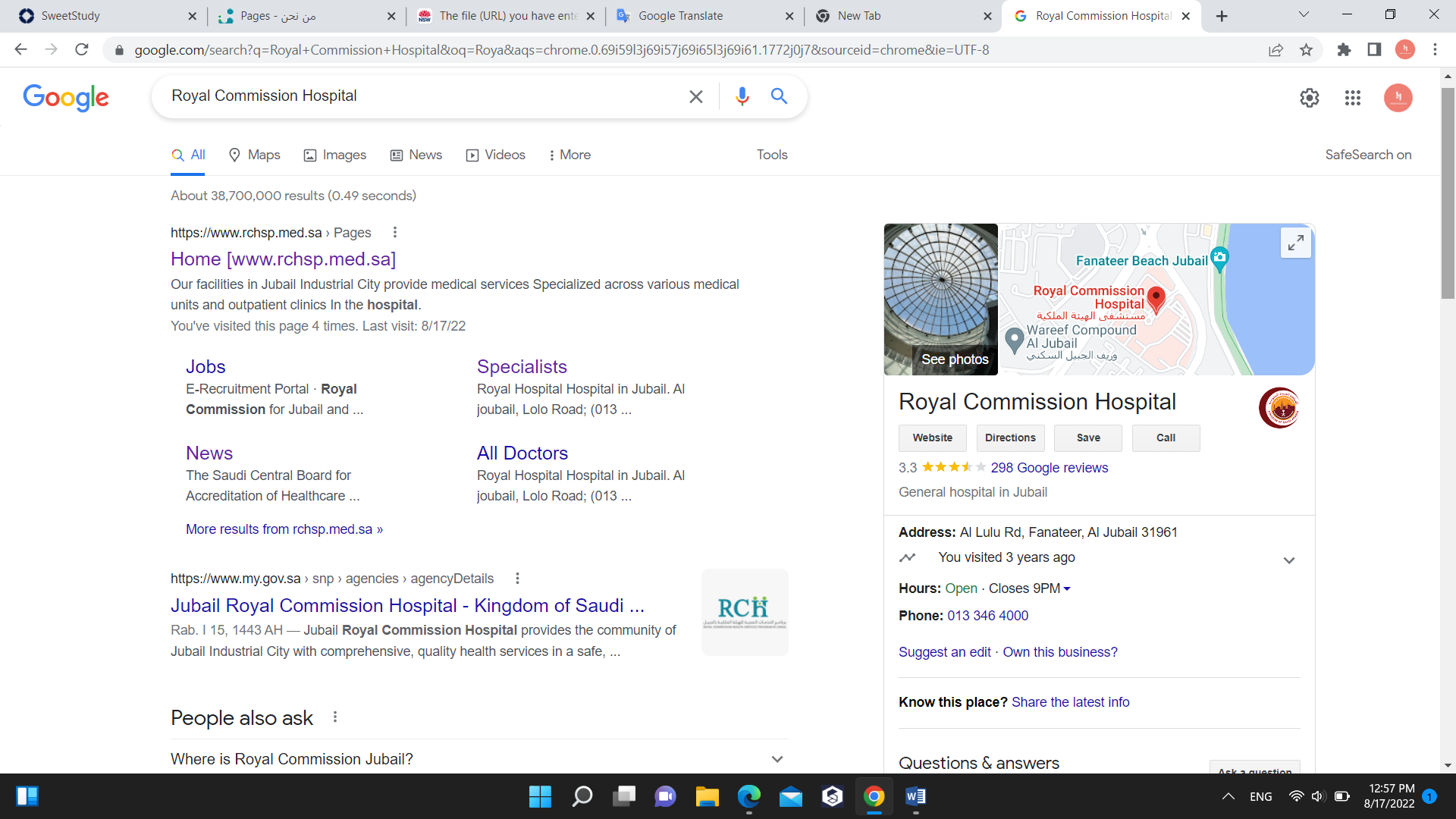Open Jubail Royal Commission Hospital gov result
The width and height of the screenshot is (1456, 819).
click(407, 606)
